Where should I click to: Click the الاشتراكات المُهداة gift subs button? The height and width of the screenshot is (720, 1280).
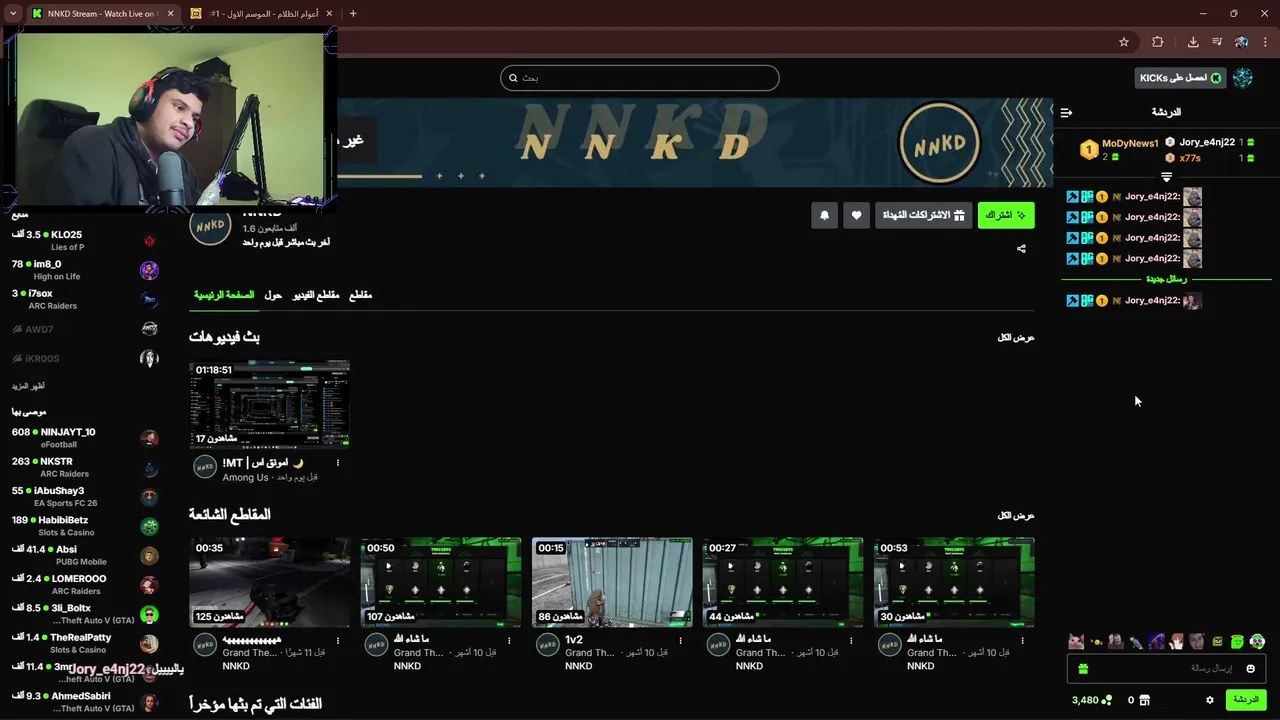coord(924,215)
